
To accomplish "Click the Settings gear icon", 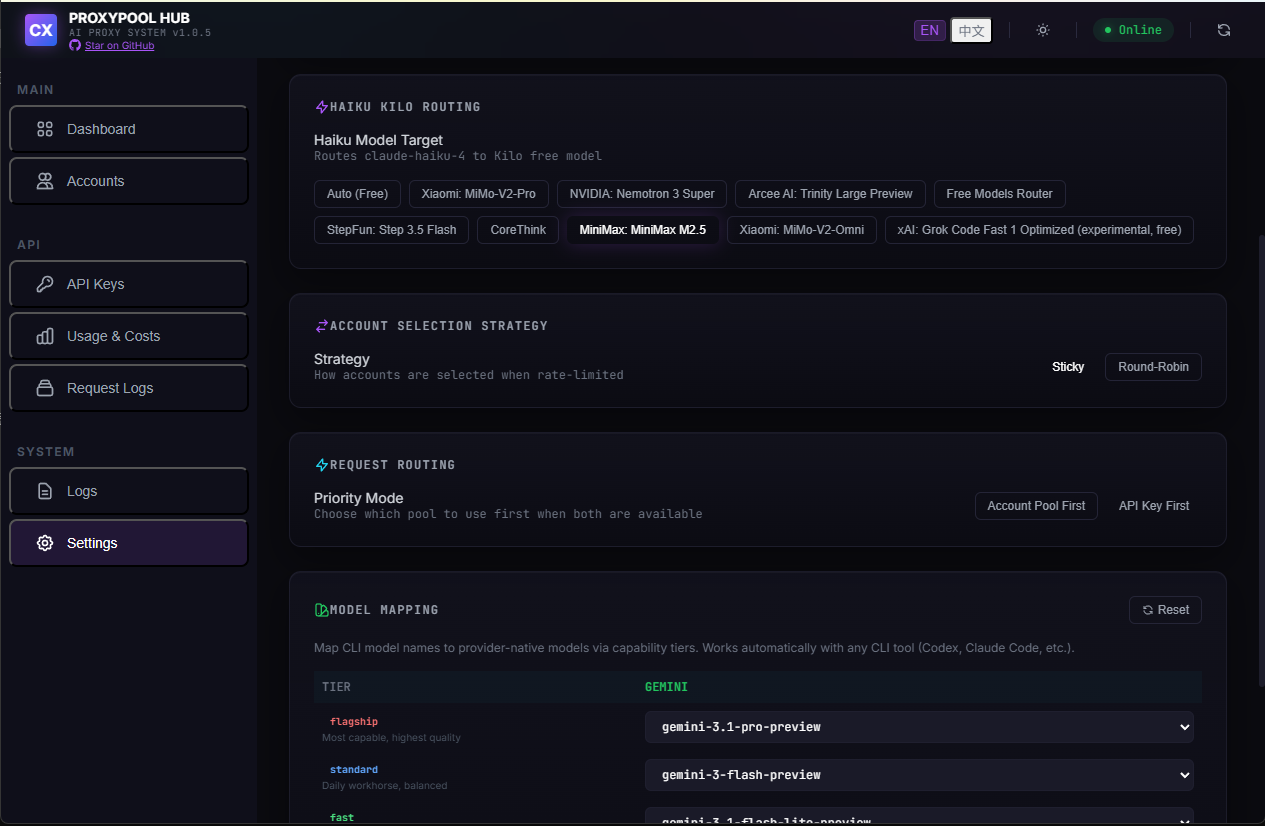I will click(x=45, y=543).
